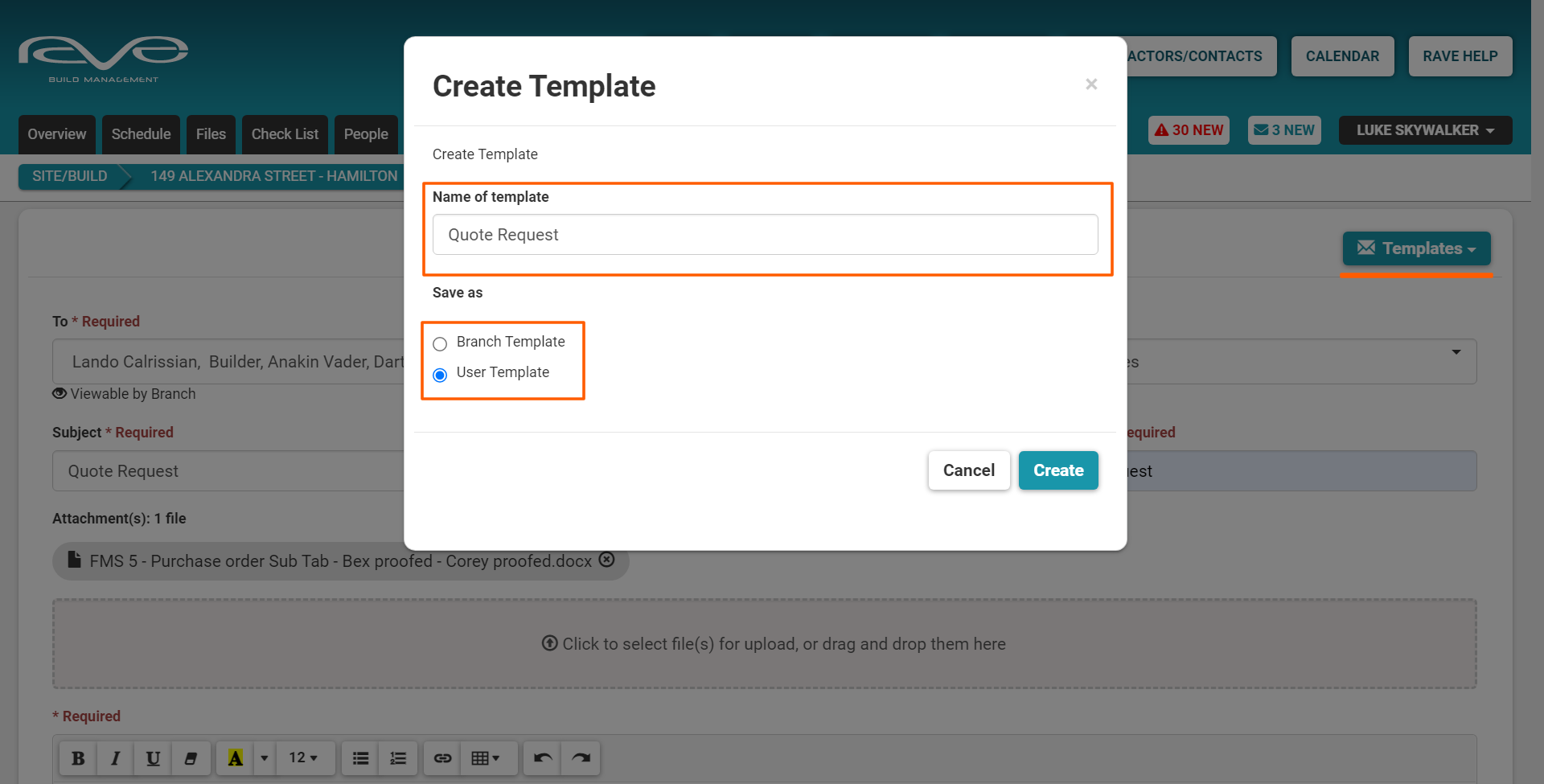Expand the Luke Skywalker user menu

[x=1425, y=130]
